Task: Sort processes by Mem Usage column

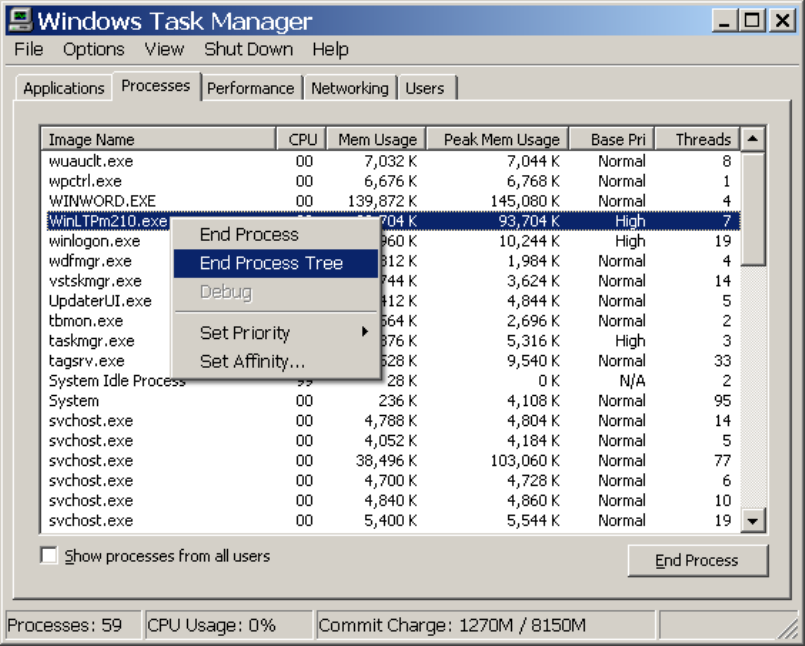Action: click(376, 140)
